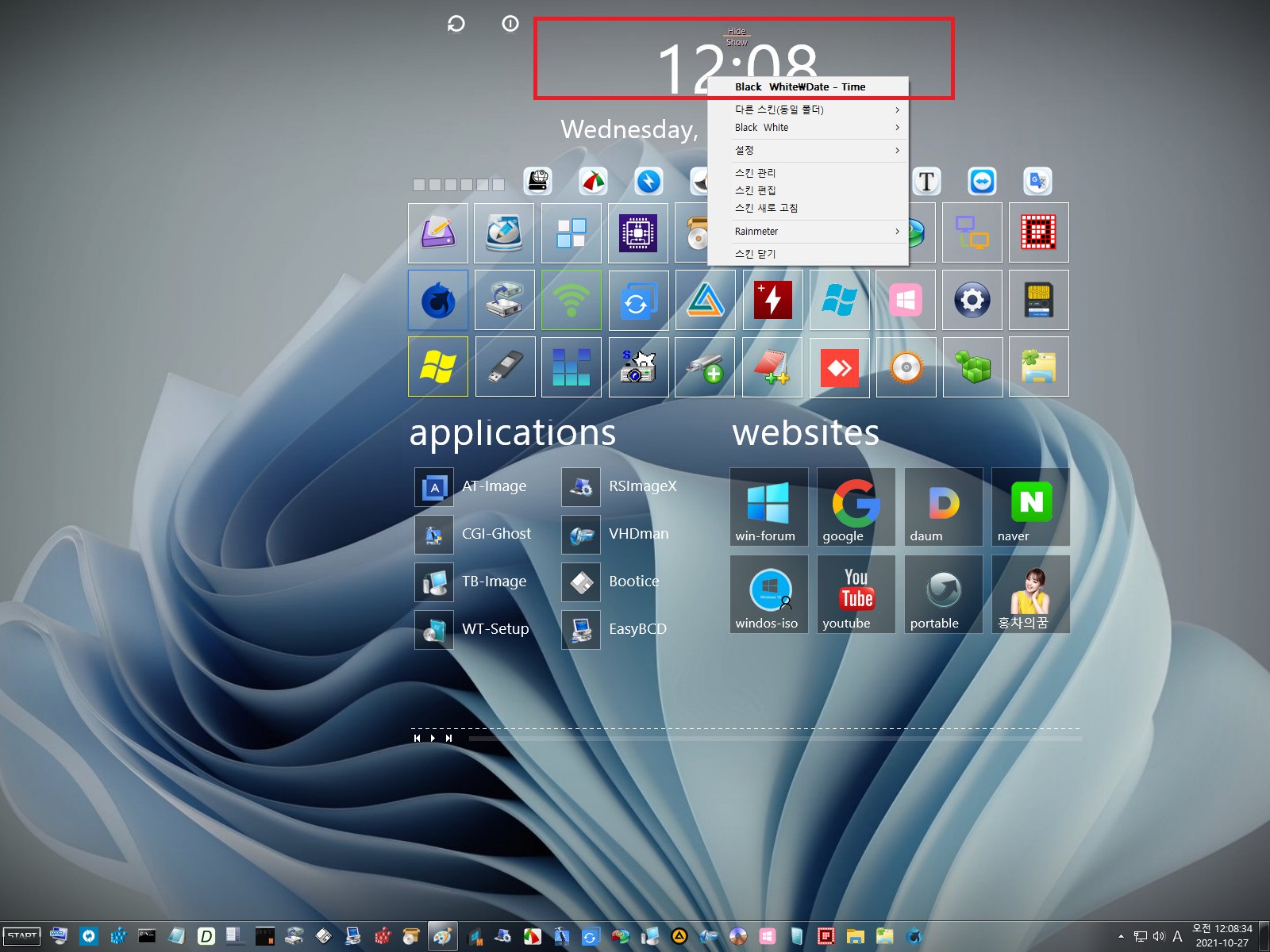Screen dimensions: 1270x952
Task: Click the T typography round icon
Action: click(926, 182)
